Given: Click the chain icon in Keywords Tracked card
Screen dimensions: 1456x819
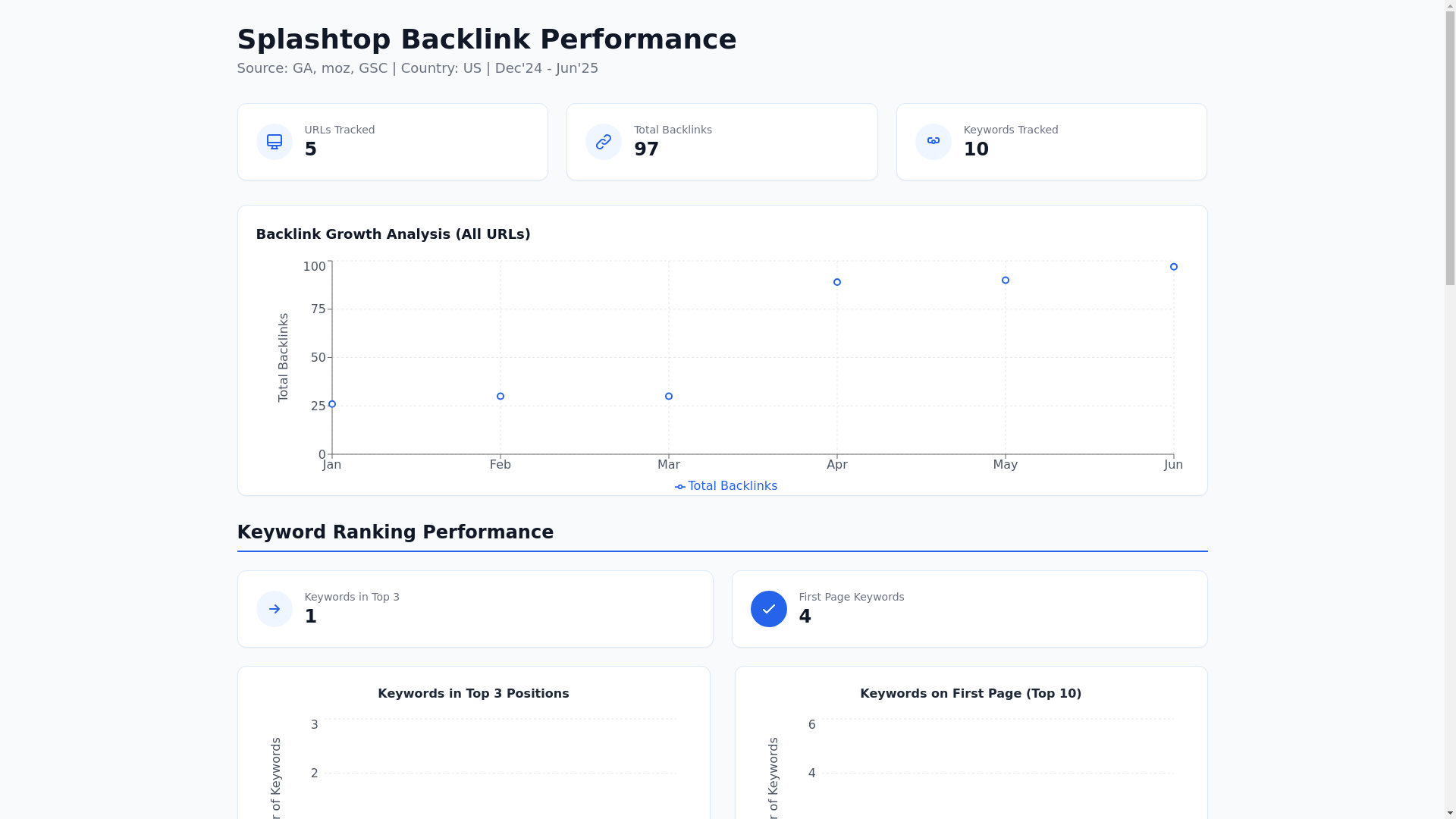Looking at the screenshot, I should pyautogui.click(x=934, y=142).
